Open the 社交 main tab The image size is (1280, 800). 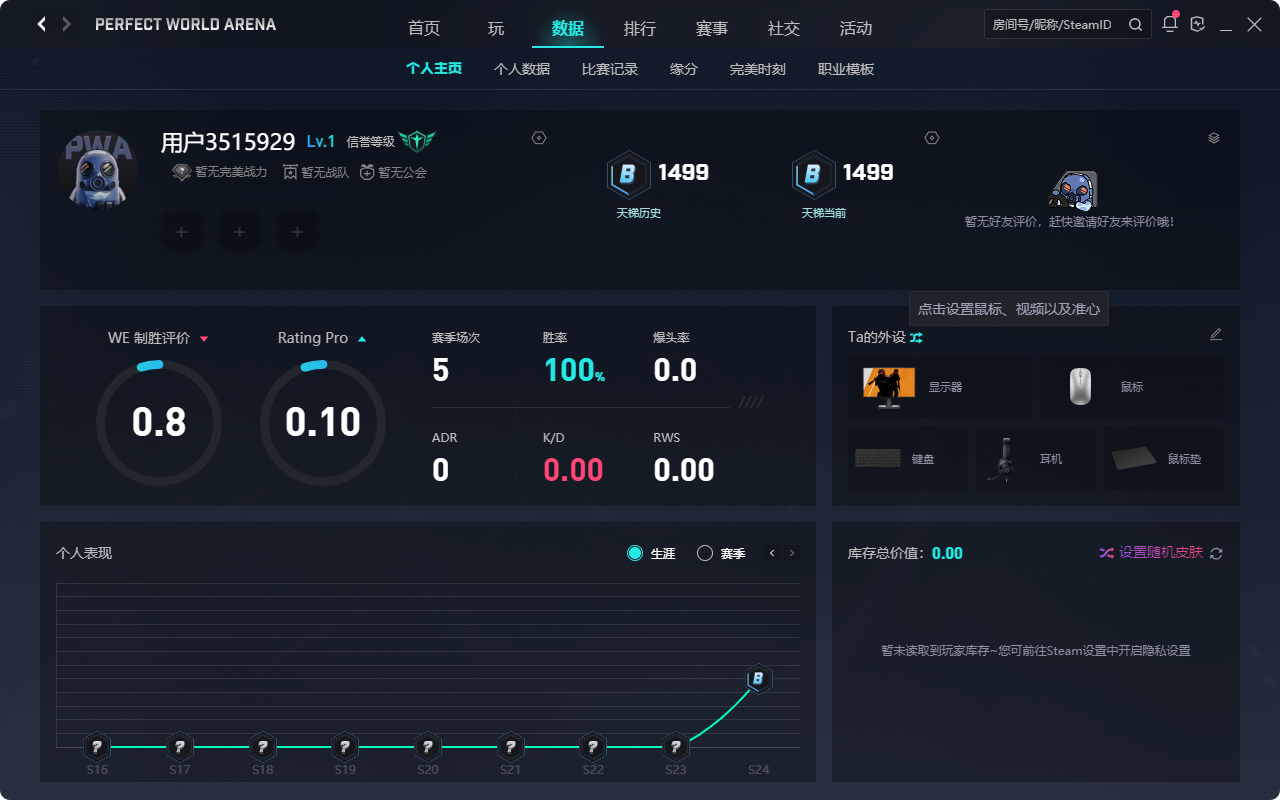click(x=784, y=28)
